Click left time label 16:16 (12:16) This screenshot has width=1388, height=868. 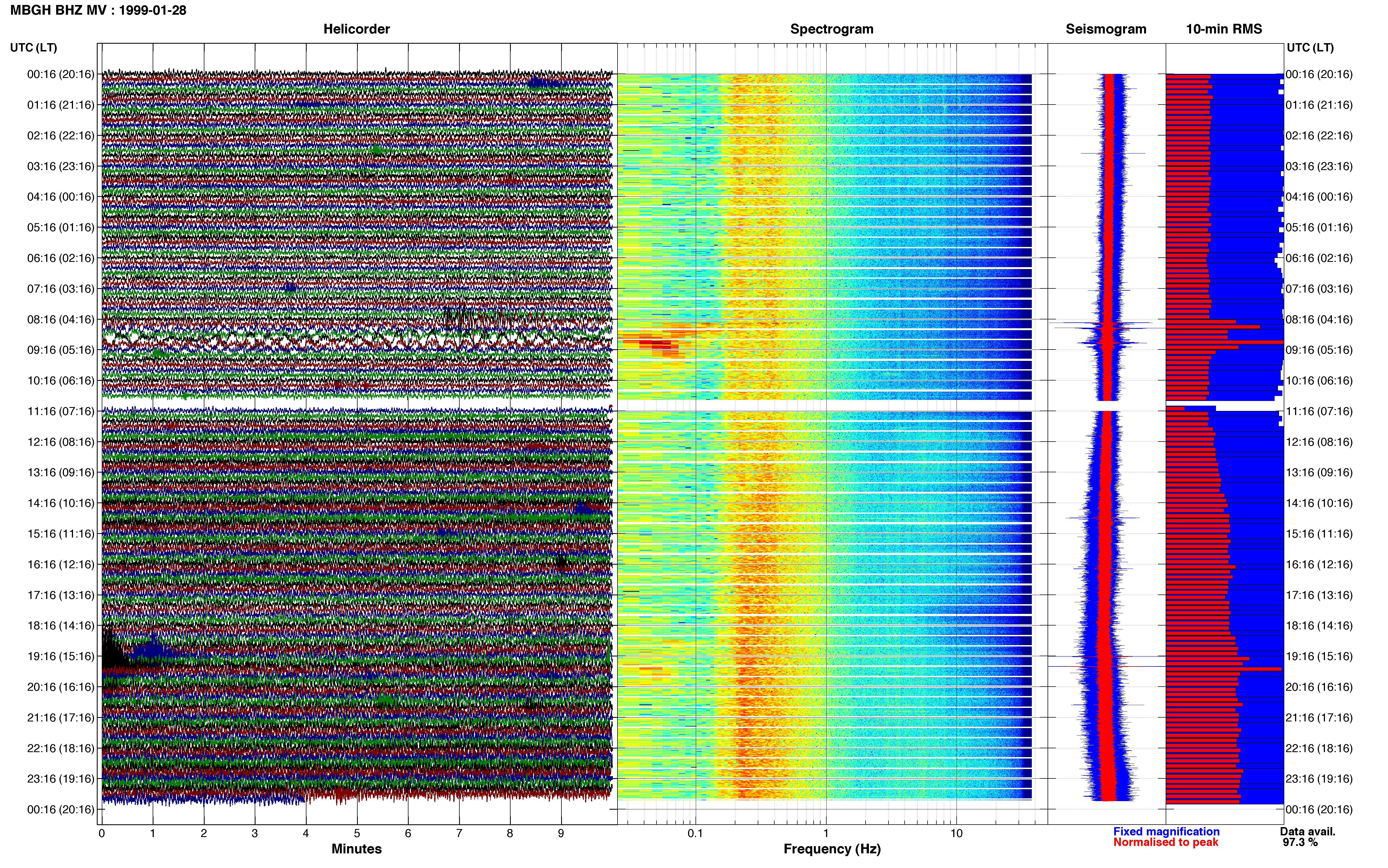(61, 564)
